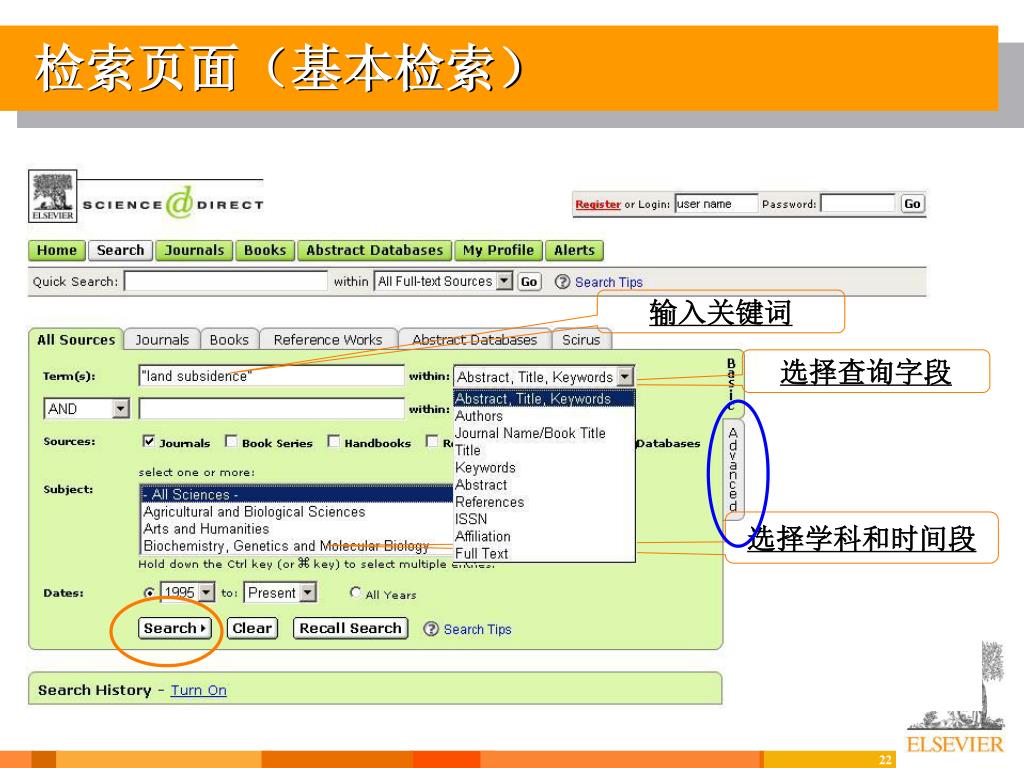Open My Profile navigation button
The image size is (1024, 768).
click(x=498, y=250)
